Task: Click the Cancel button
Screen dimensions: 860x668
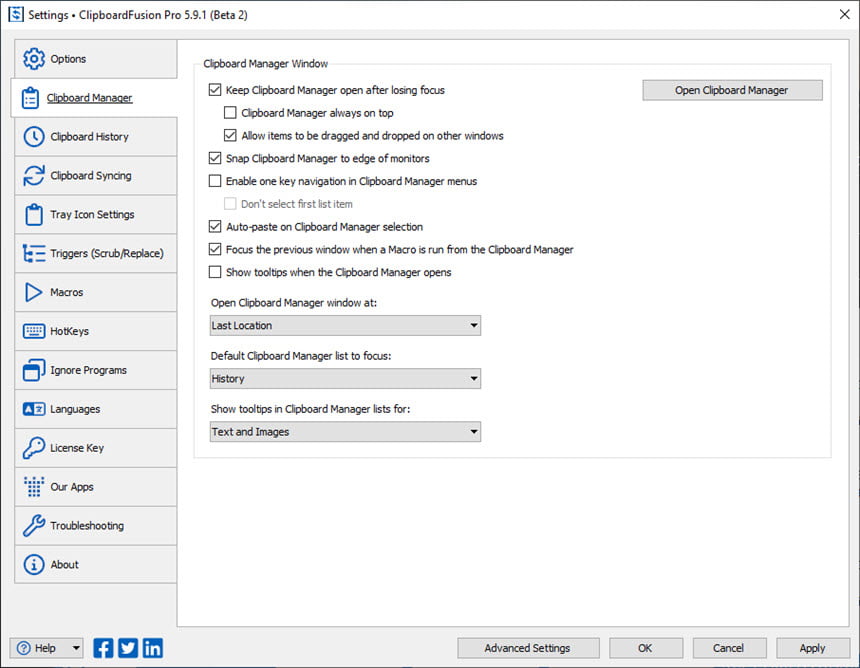Action: point(729,648)
